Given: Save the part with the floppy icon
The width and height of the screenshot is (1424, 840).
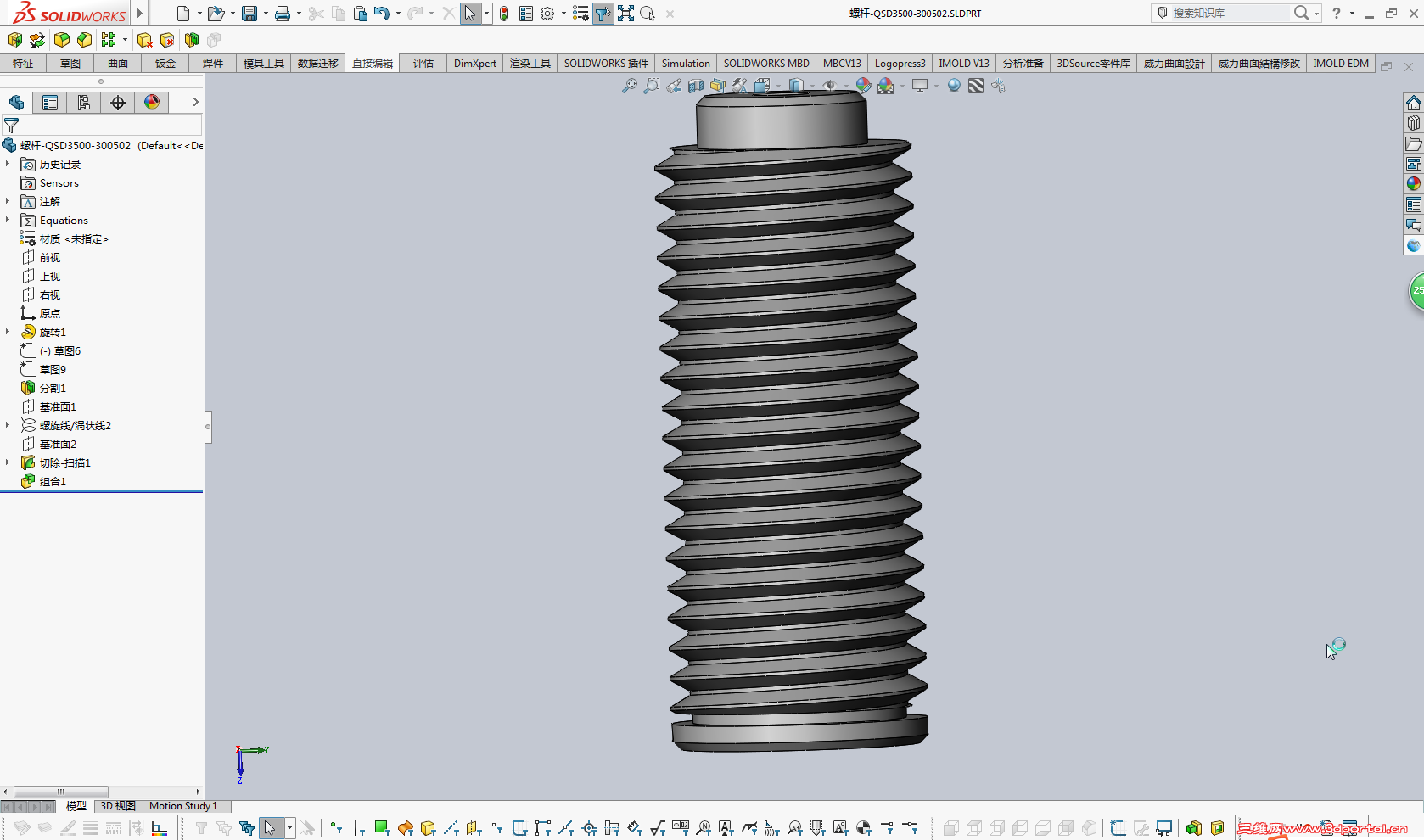Looking at the screenshot, I should [x=249, y=14].
